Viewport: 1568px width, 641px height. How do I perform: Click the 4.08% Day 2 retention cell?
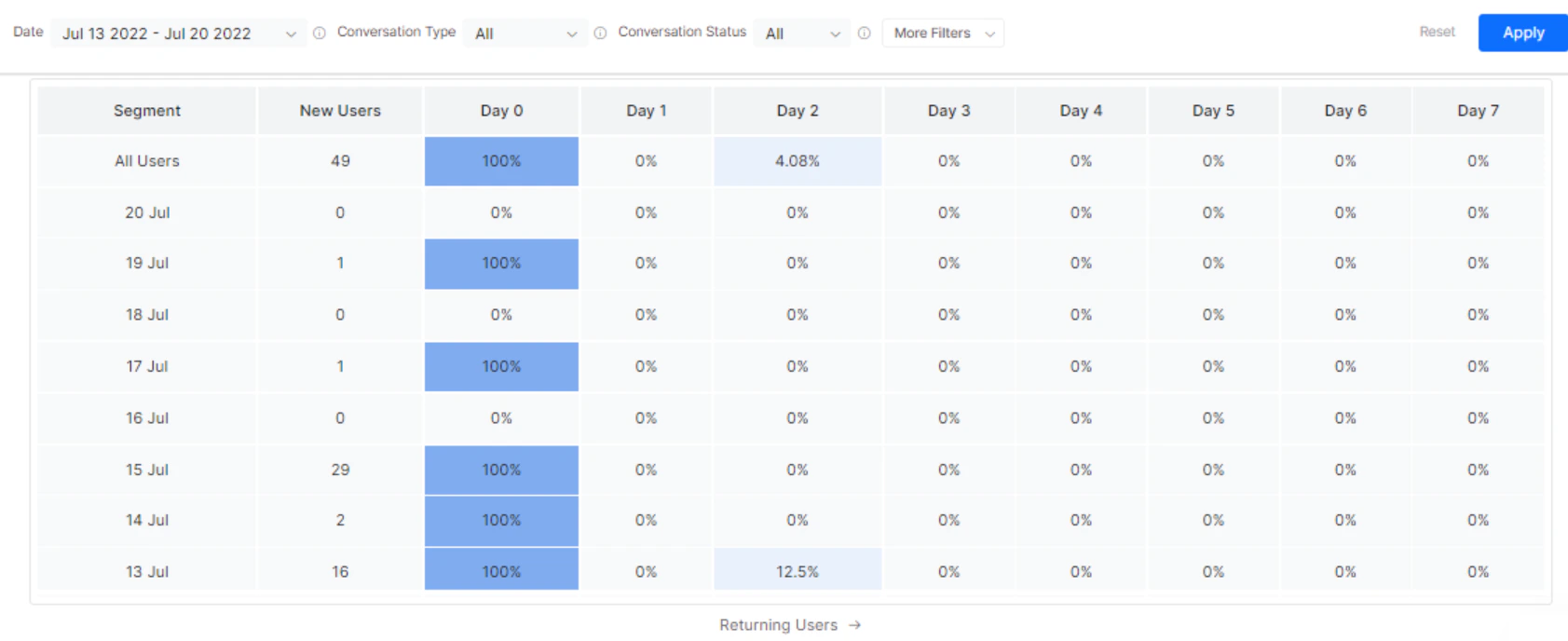(798, 160)
